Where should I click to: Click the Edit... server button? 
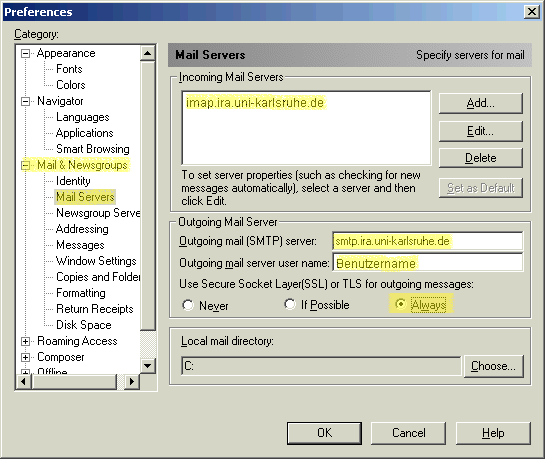coord(481,131)
